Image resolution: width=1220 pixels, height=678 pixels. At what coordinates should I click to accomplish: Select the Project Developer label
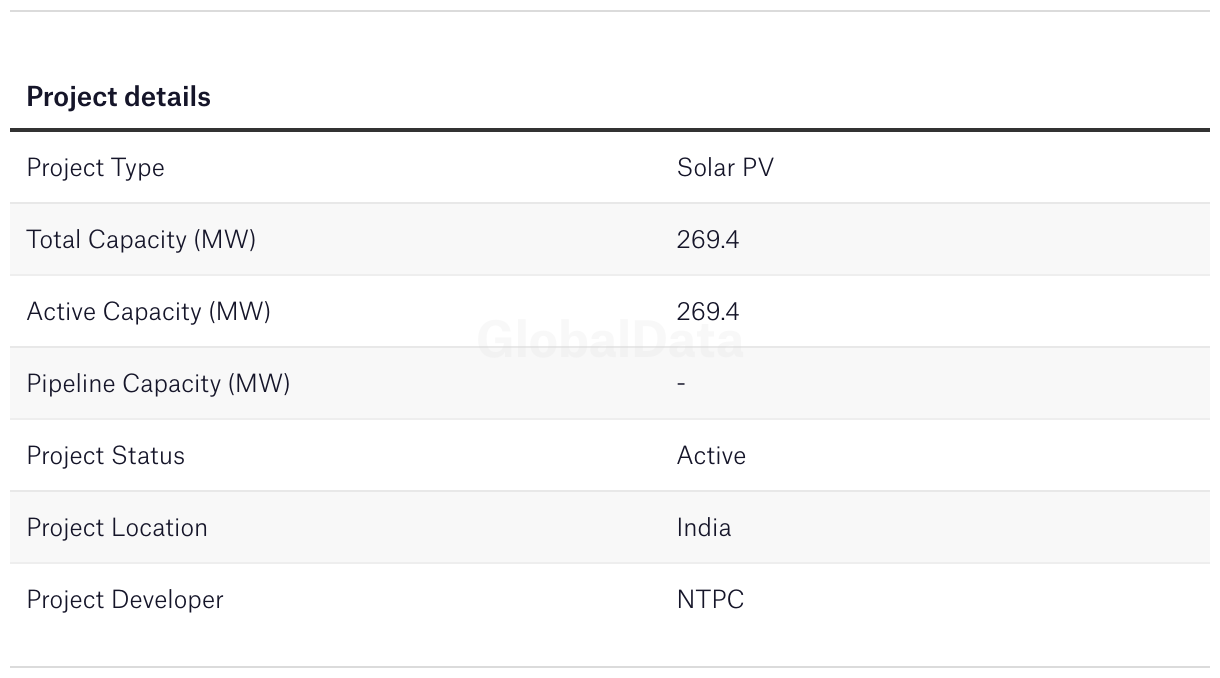(x=125, y=600)
